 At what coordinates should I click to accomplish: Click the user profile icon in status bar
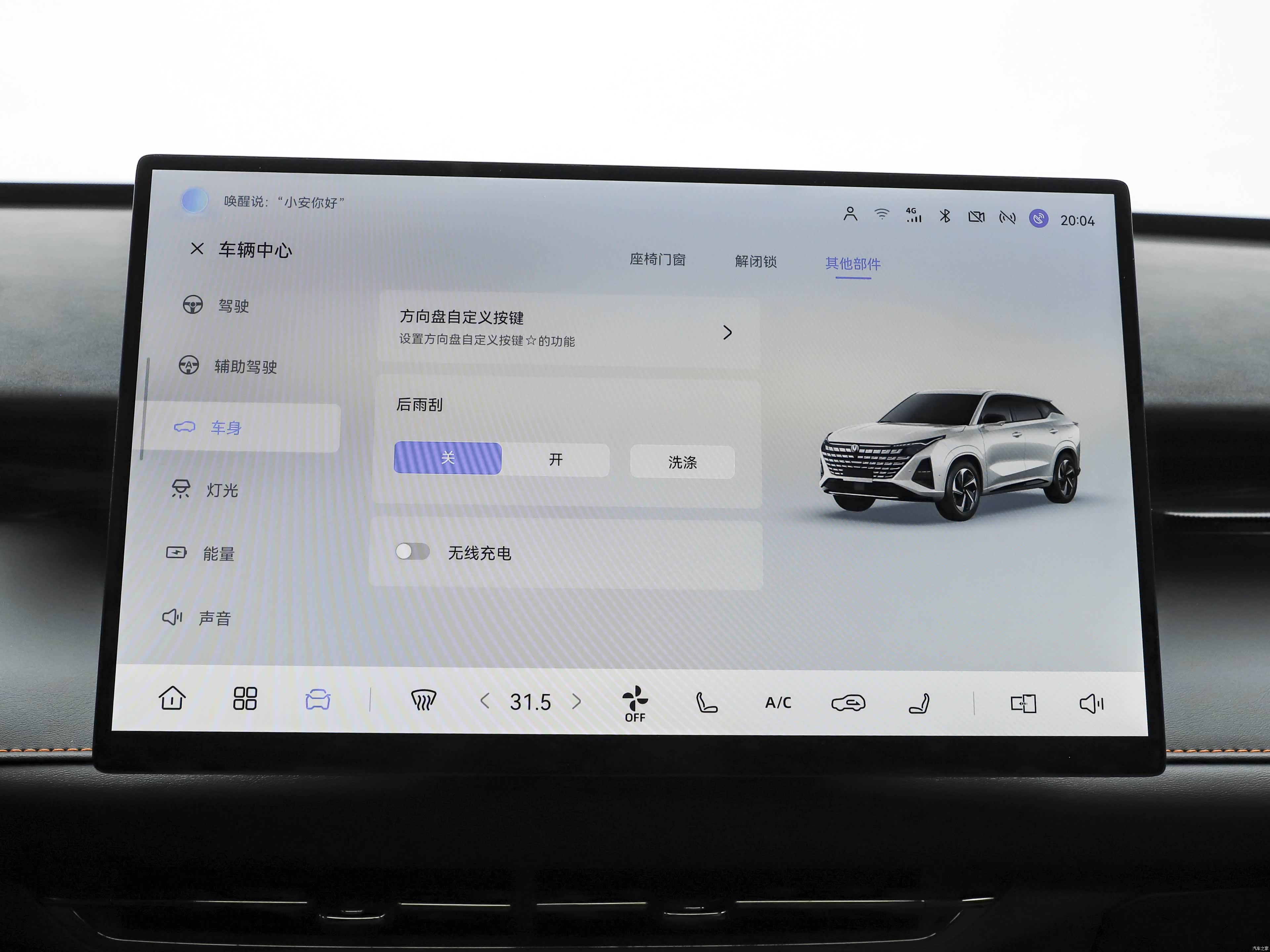click(850, 214)
